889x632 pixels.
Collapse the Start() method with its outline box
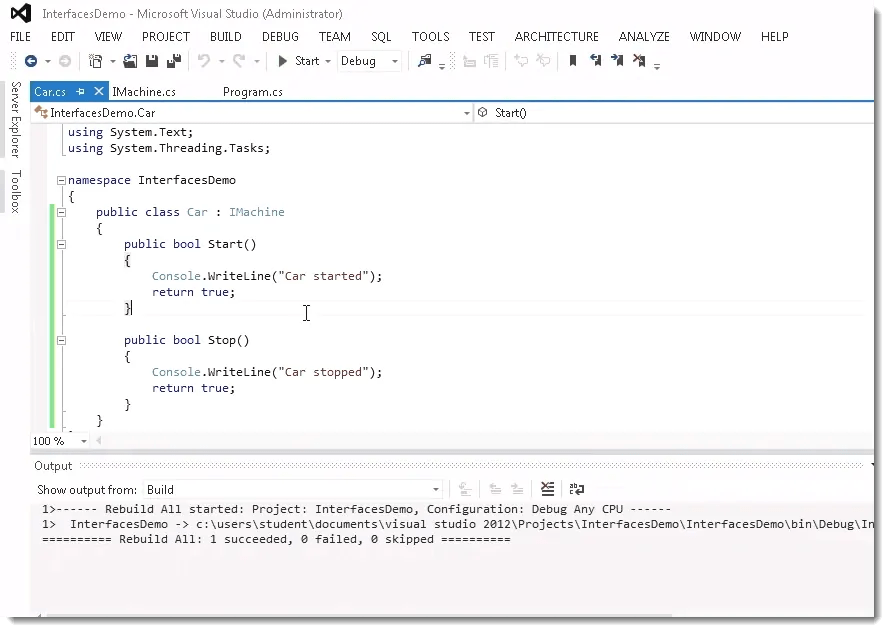pos(60,243)
